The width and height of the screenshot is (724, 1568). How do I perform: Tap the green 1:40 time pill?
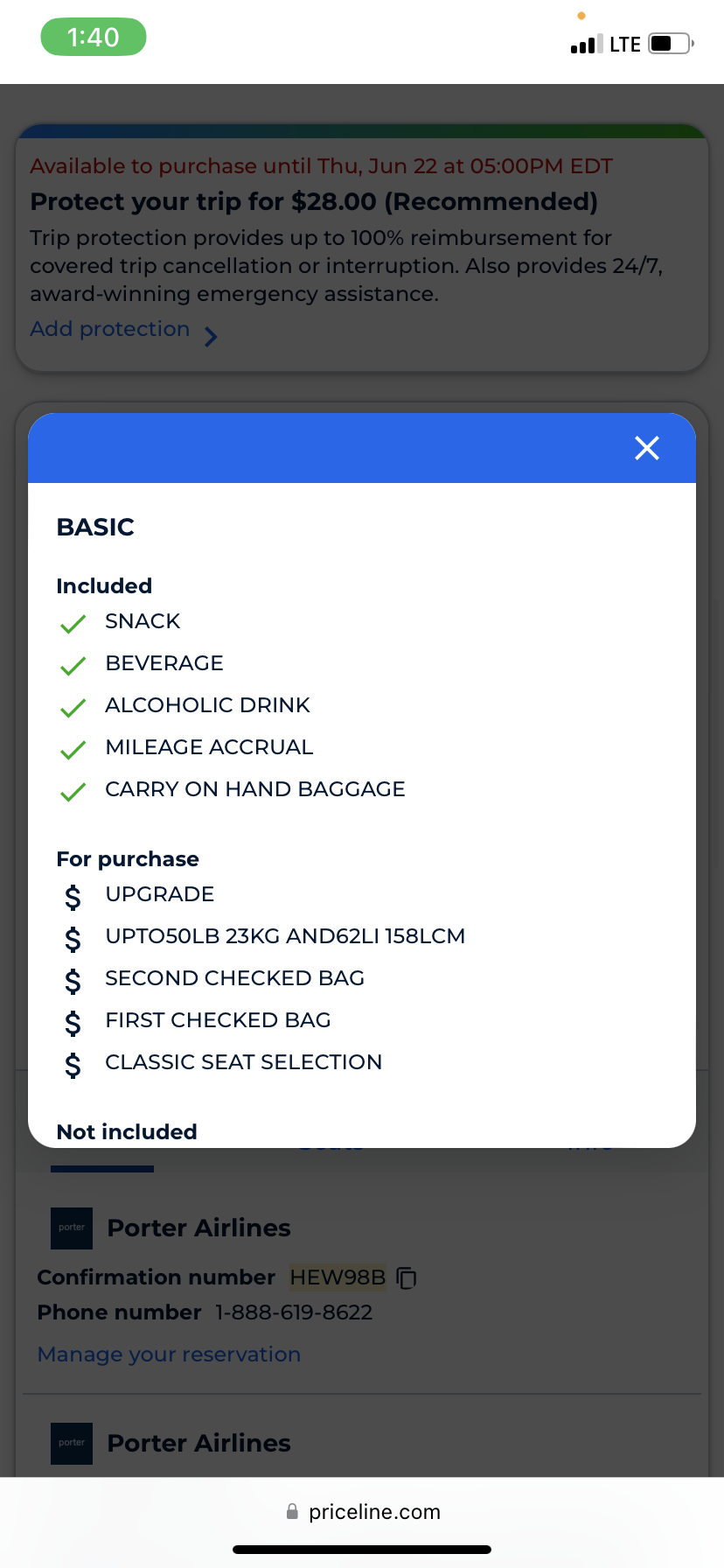94,37
